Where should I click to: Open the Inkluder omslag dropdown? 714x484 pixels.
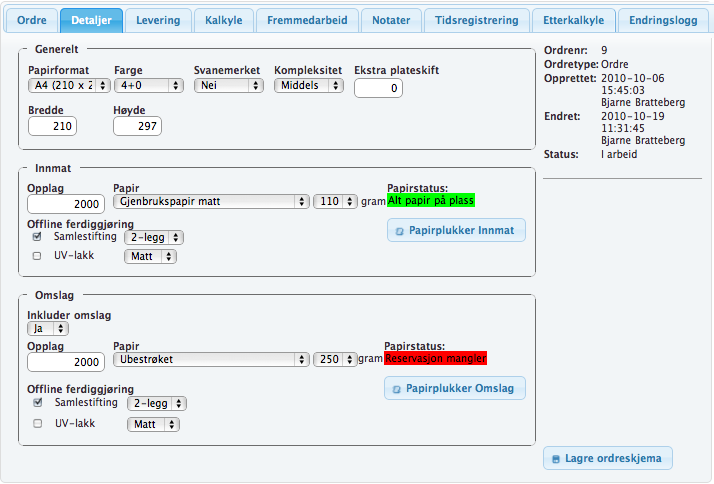[x=42, y=328]
